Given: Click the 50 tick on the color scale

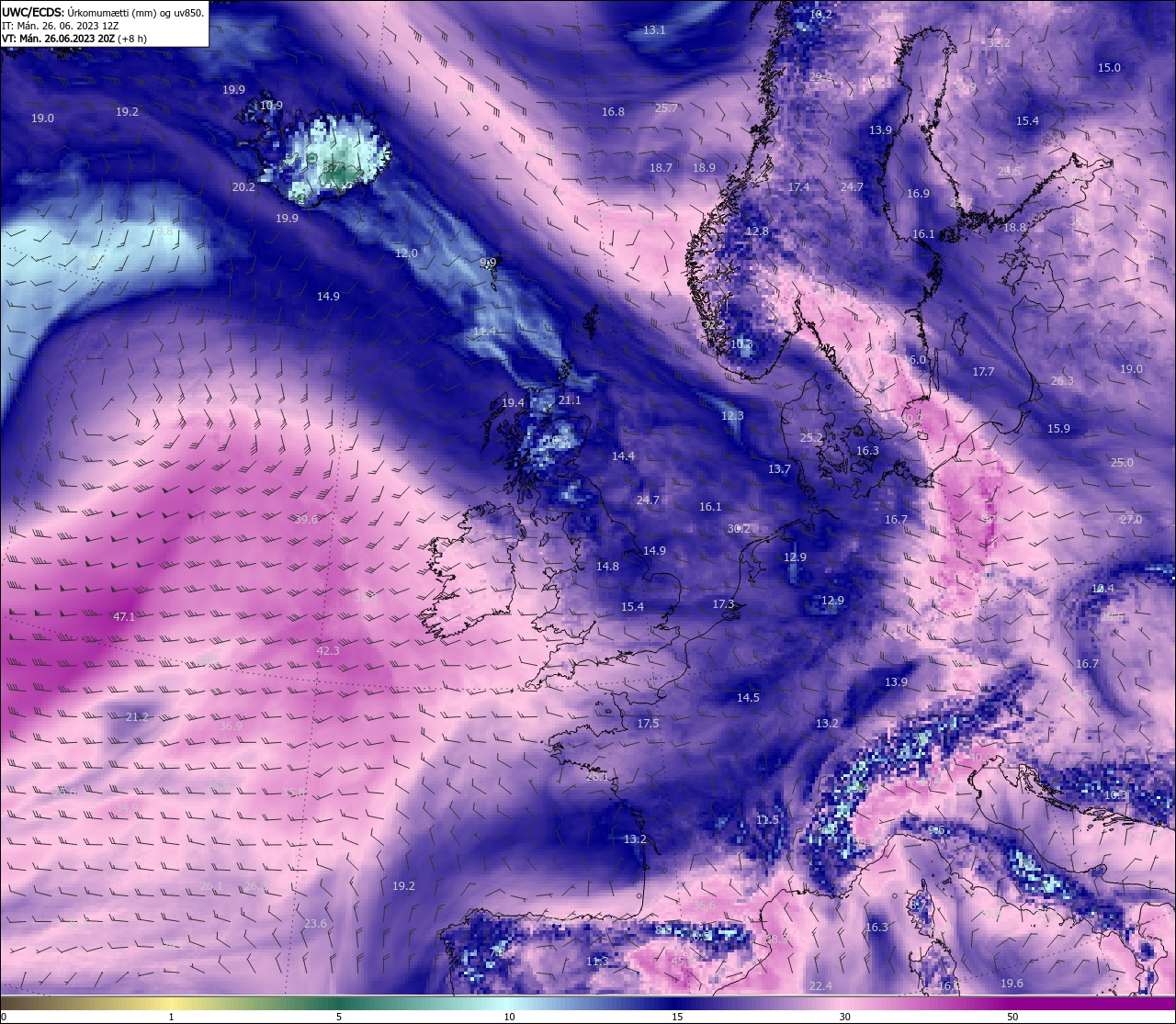Looking at the screenshot, I should click(1012, 1017).
